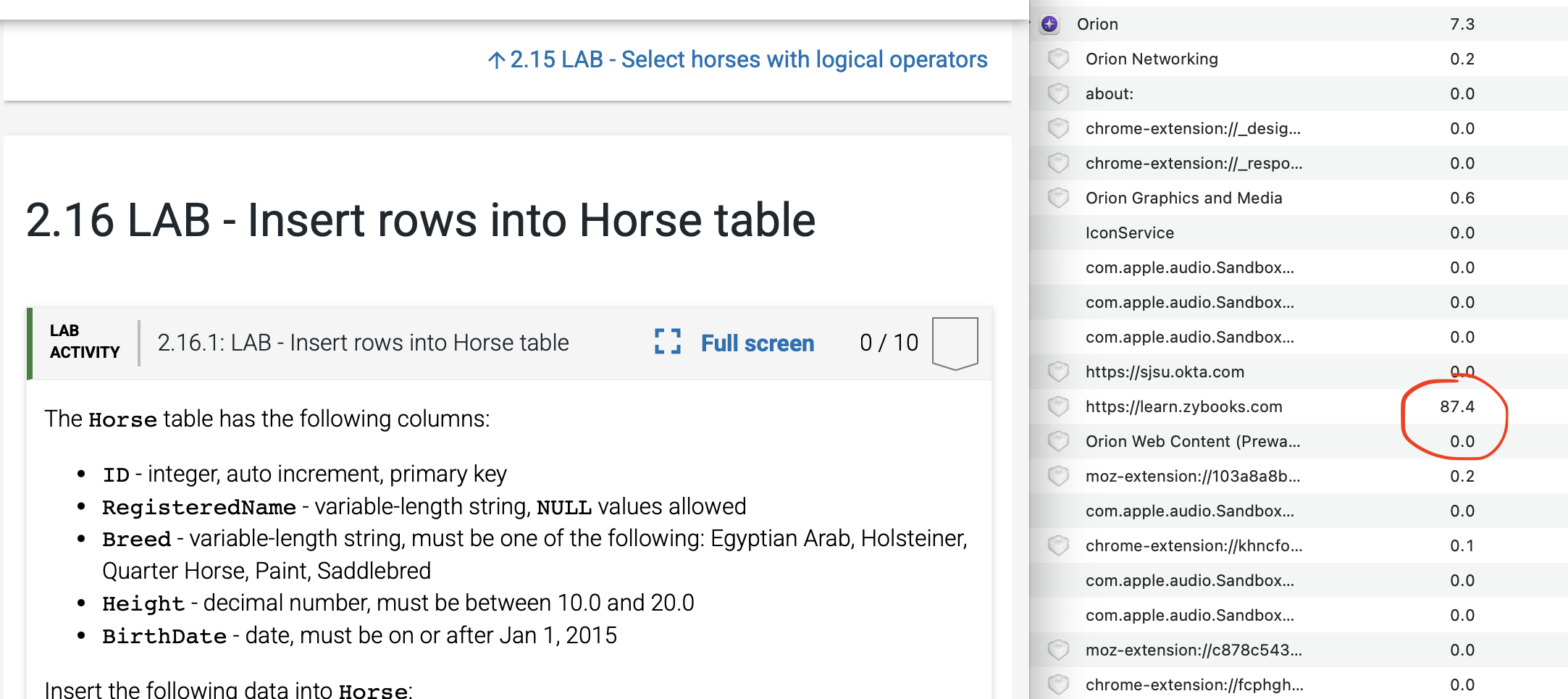Screen dimensions: 1568x699
Task: Click shield icon beside Orion Networking
Action: pos(1058,59)
